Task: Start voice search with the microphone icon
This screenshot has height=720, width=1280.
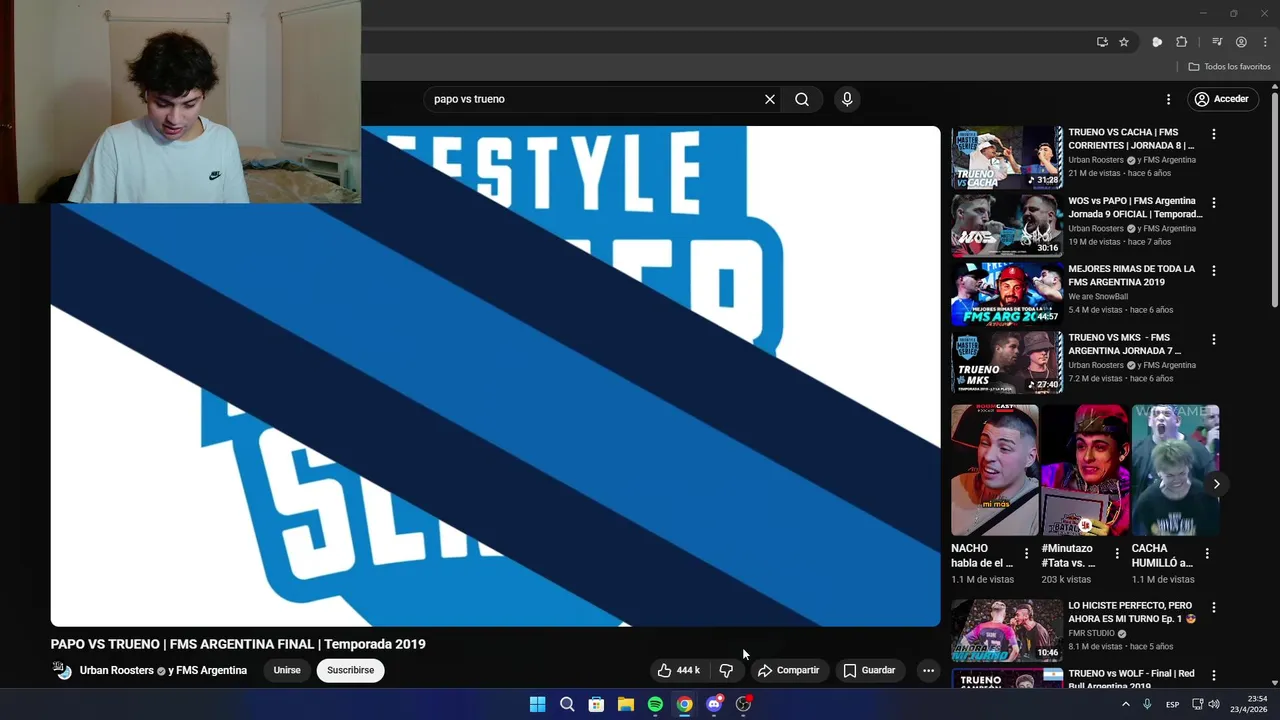Action: (847, 99)
